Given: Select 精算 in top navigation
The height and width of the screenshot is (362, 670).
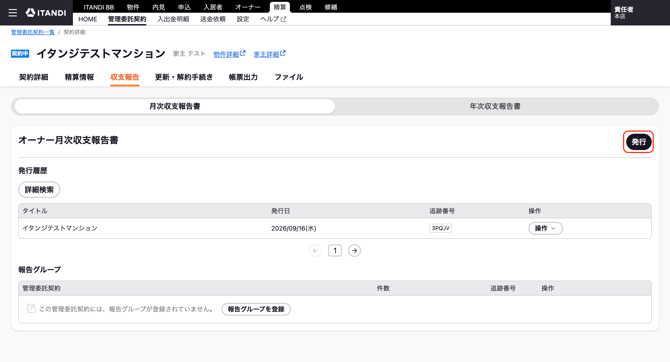Looking at the screenshot, I should (280, 7).
